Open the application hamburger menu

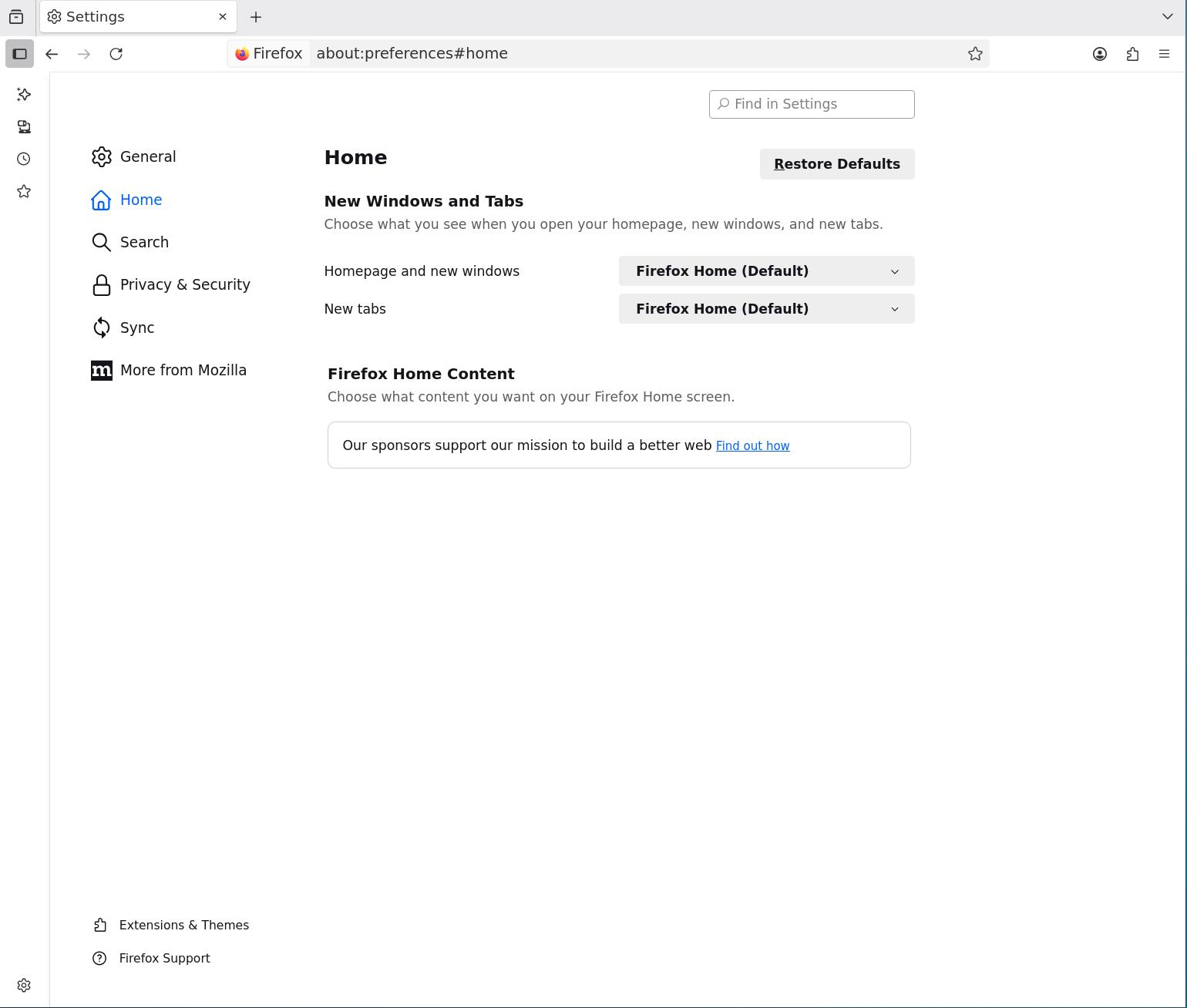click(x=1165, y=54)
